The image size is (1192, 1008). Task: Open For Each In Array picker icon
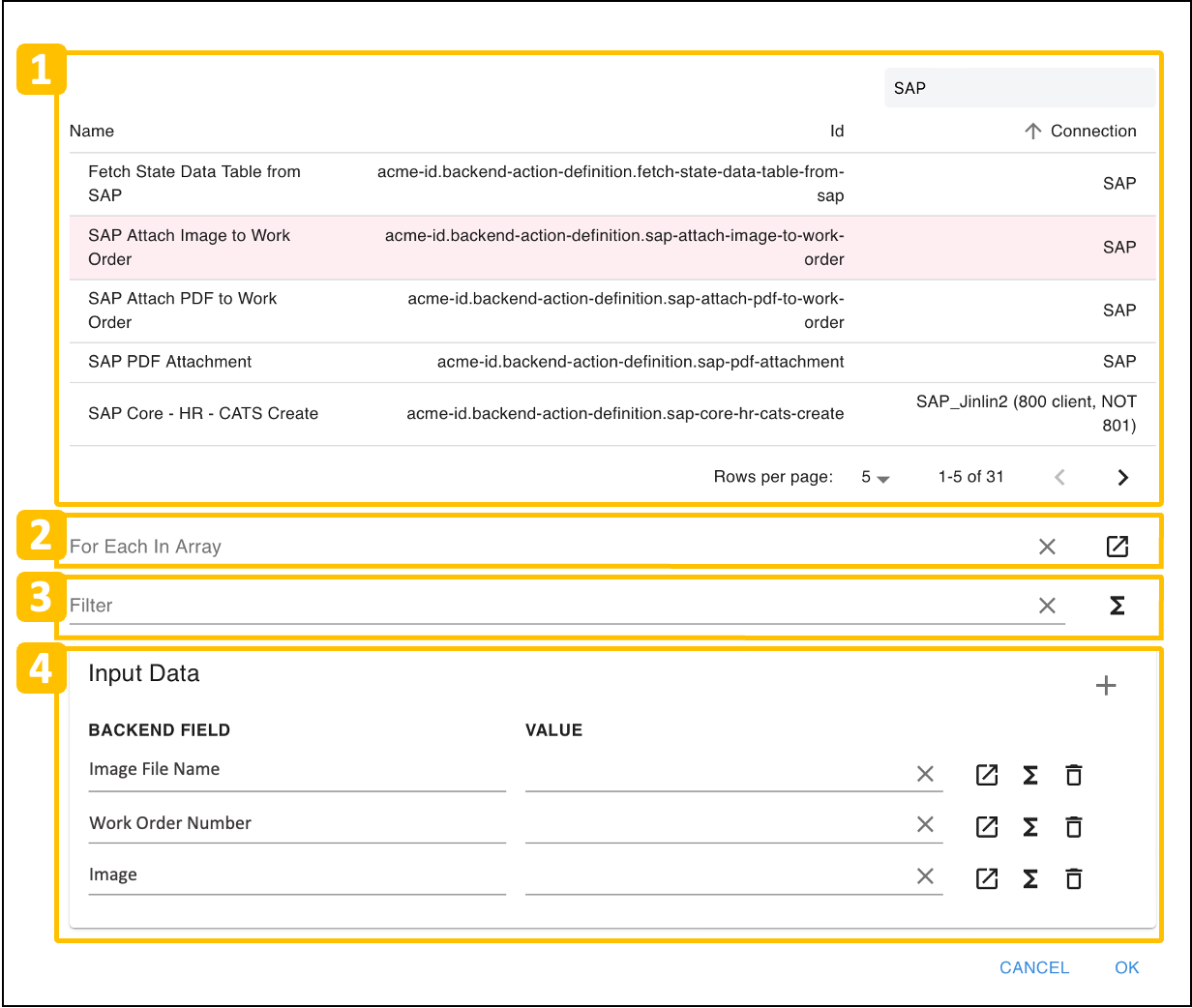(x=1117, y=547)
